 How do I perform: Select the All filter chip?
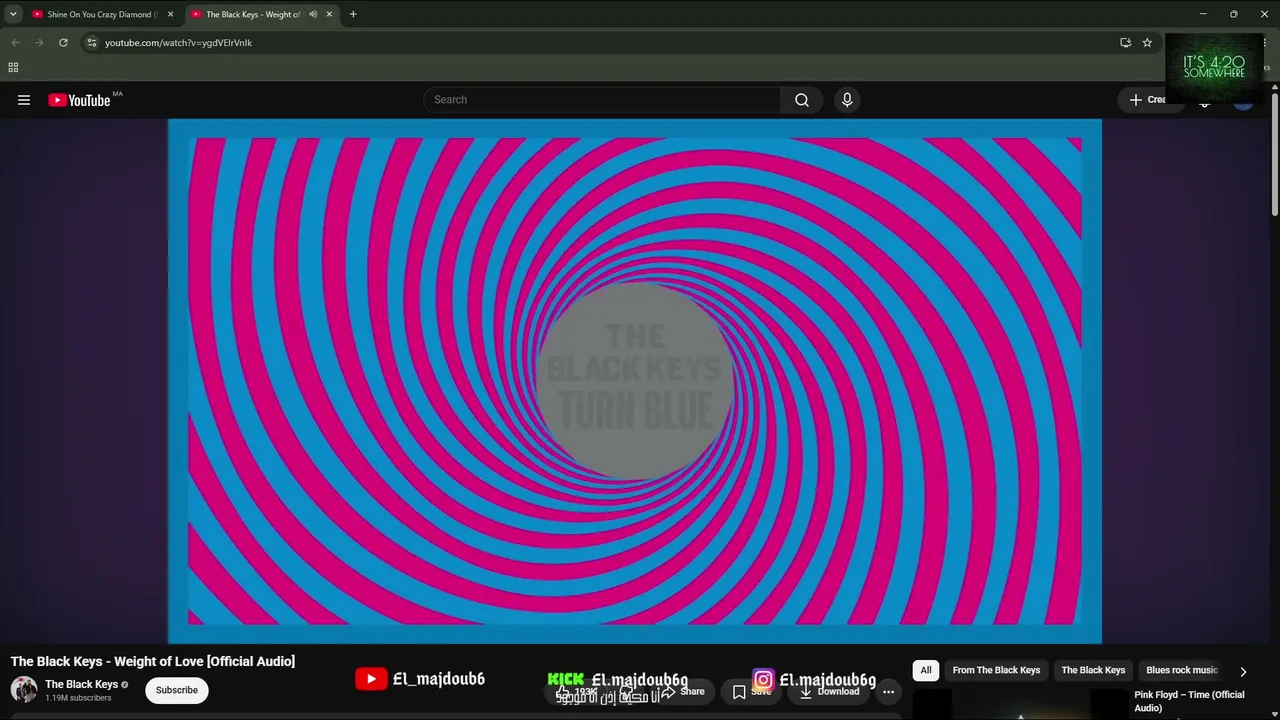[926, 670]
